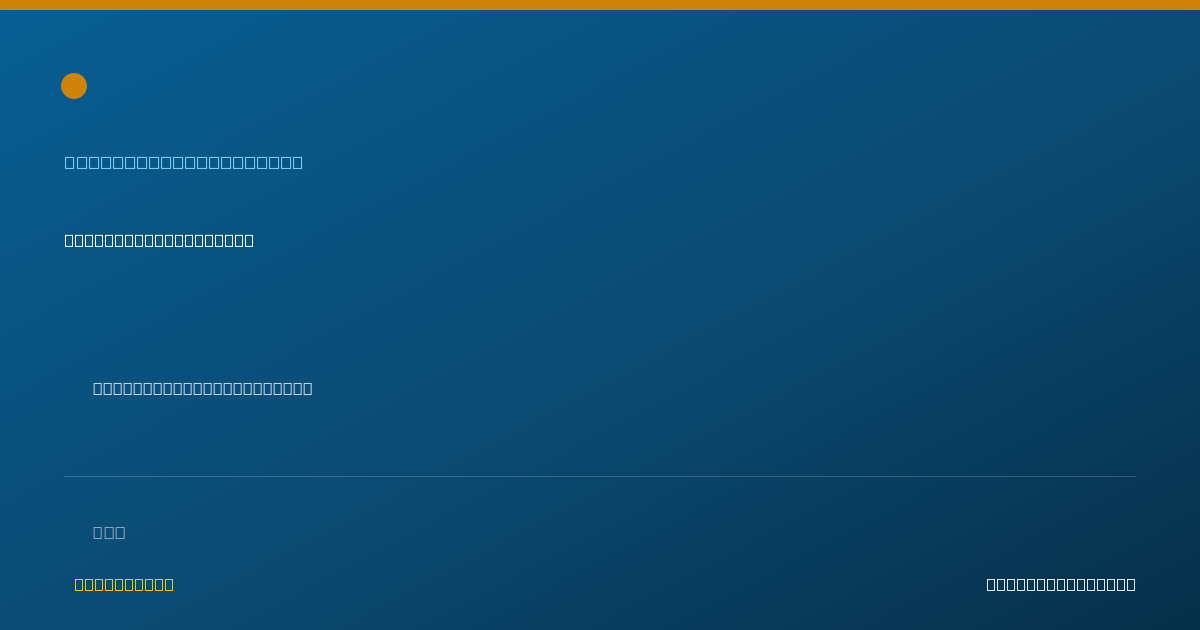The height and width of the screenshot is (630, 1200).
Task: Click the thin horizontal divider line
Action: (600, 476)
